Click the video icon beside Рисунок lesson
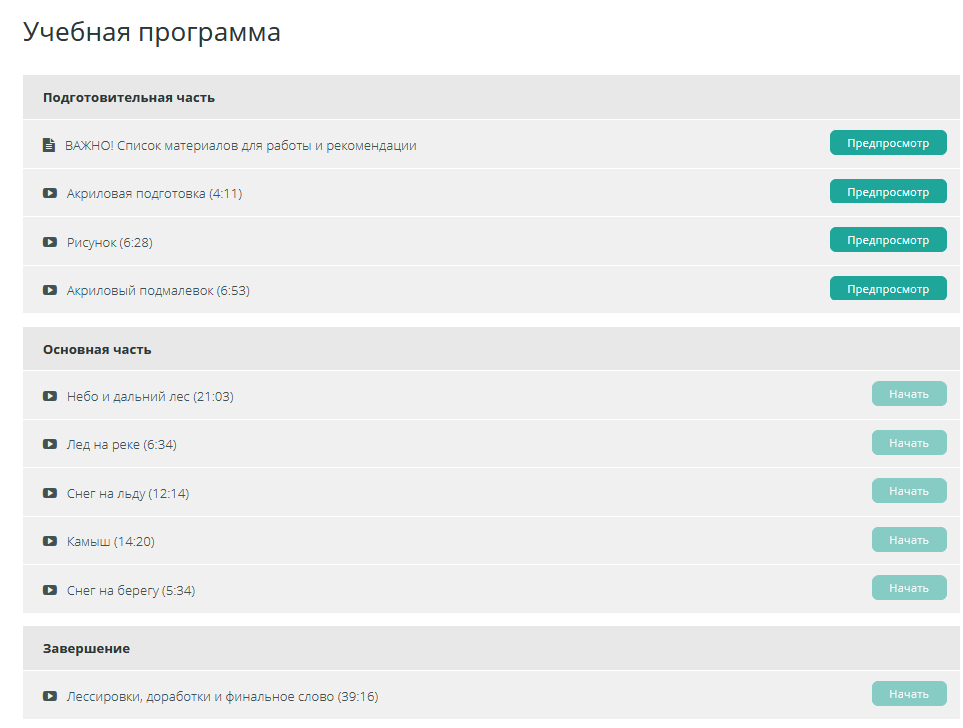This screenshot has width=963, height=728. point(50,242)
